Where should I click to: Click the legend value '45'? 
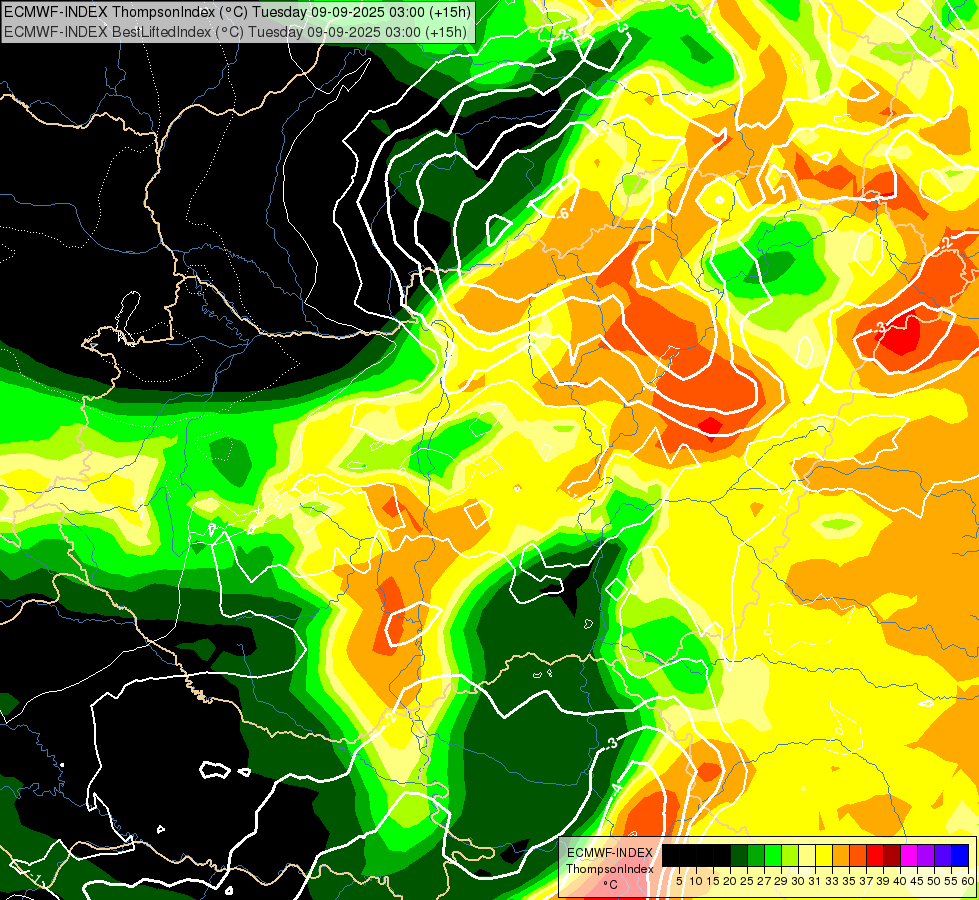pos(917,881)
